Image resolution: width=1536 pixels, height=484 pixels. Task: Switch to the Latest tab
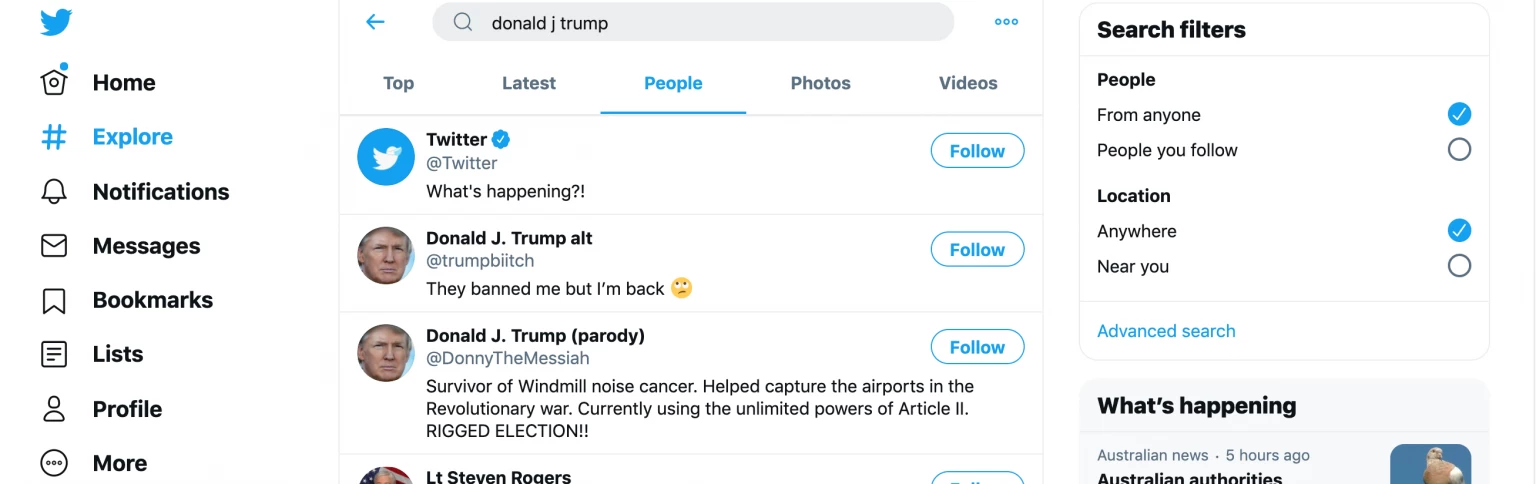coord(529,83)
